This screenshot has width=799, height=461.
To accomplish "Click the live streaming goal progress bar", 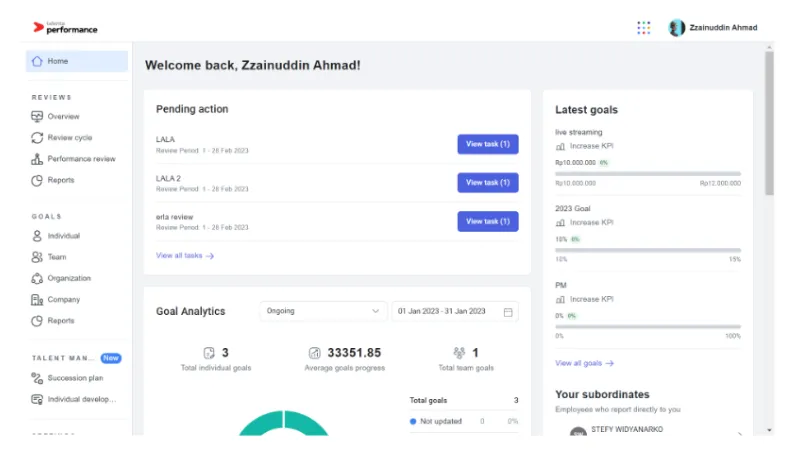I will 647,174.
